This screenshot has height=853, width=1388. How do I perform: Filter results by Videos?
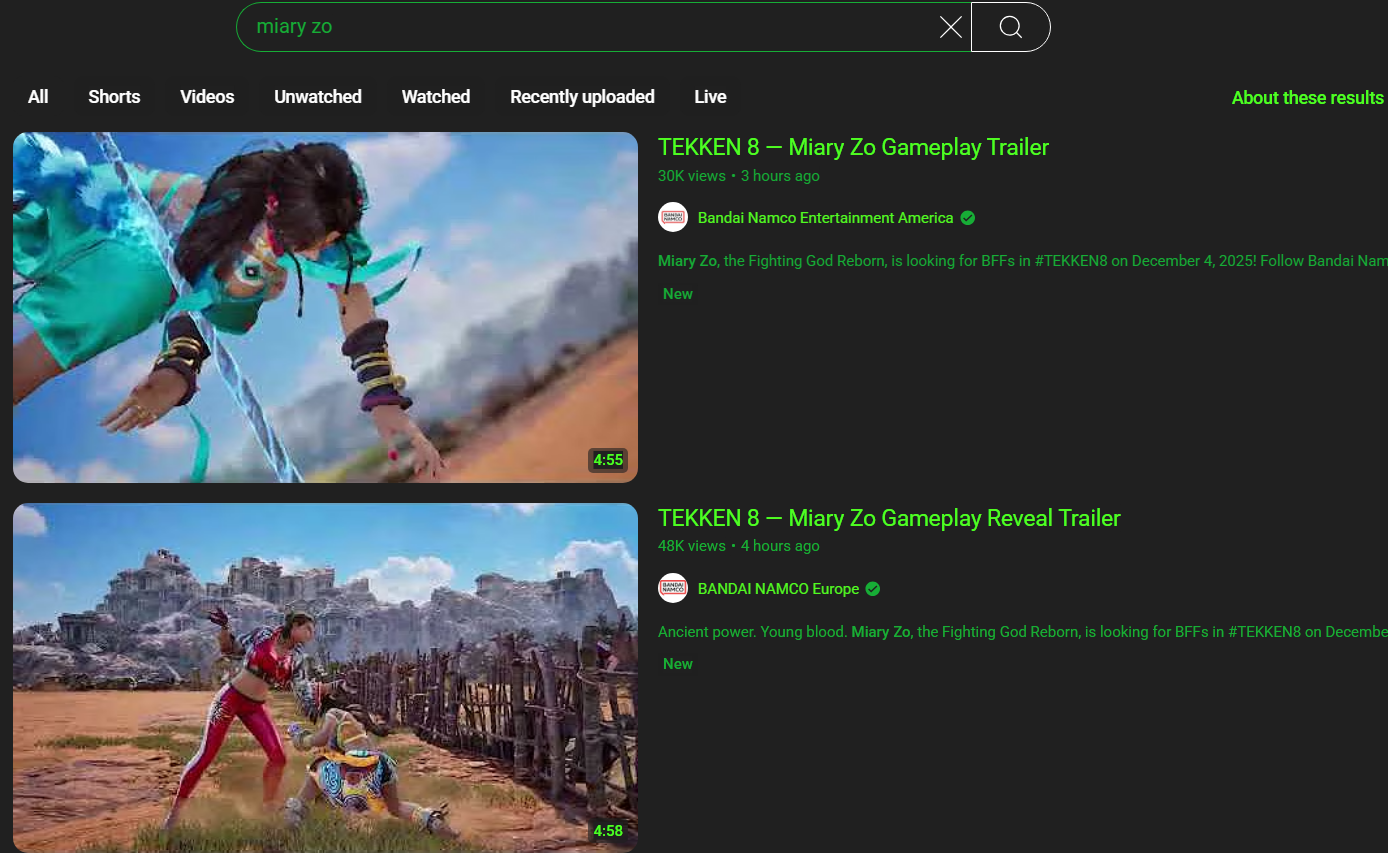point(207,97)
